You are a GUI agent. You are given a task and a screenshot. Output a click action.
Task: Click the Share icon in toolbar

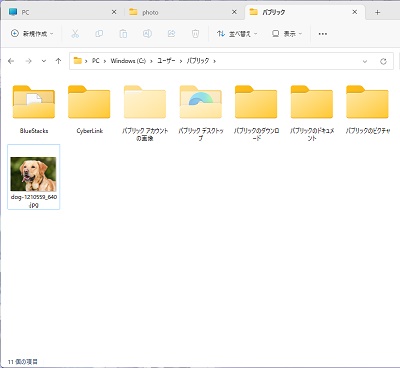click(171, 34)
